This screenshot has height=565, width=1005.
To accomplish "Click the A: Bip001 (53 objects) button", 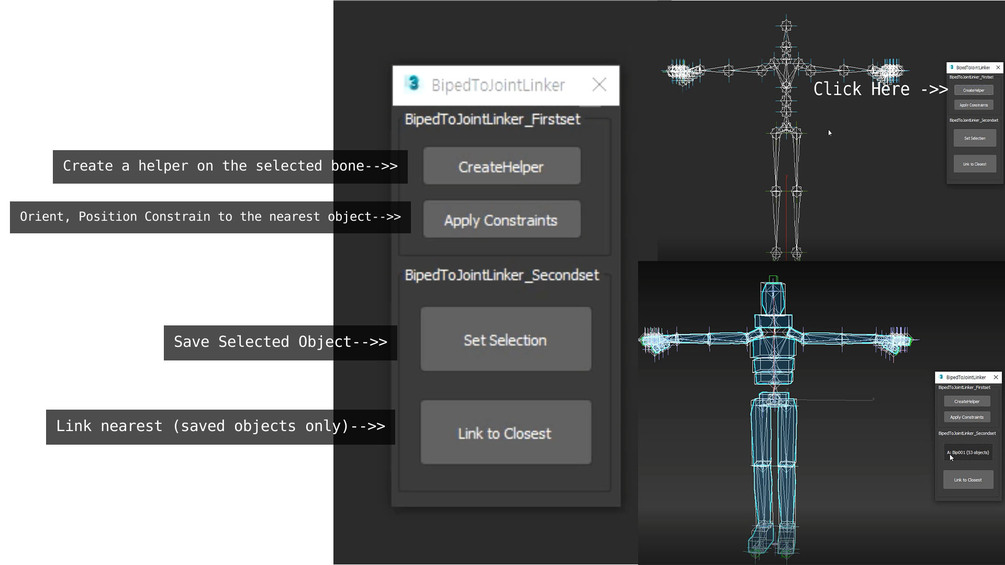I will 968,452.
